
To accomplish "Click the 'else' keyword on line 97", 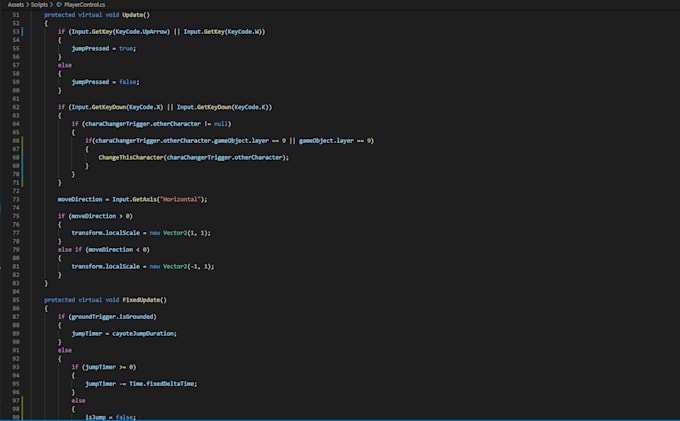I will 78,401.
